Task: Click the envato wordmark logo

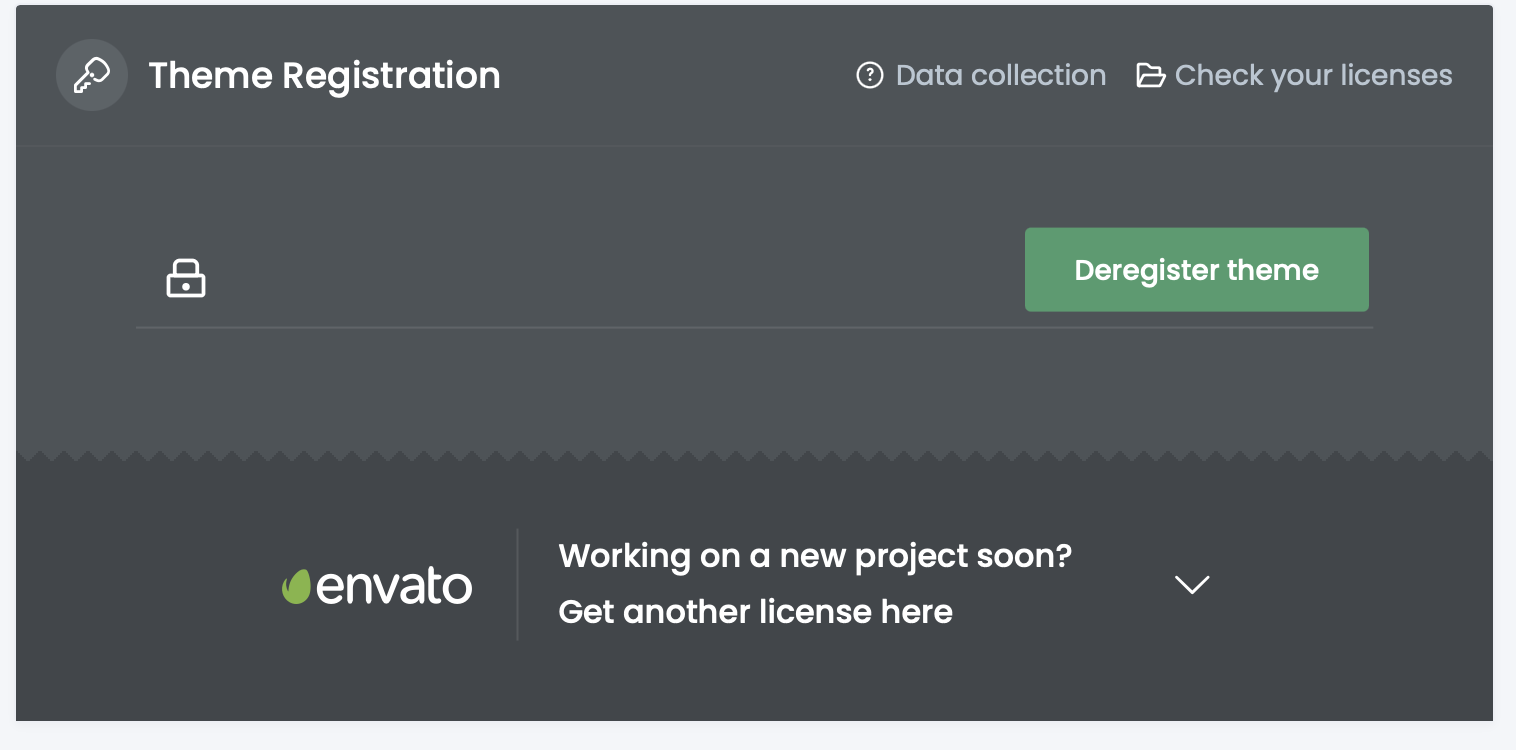Action: pyautogui.click(x=394, y=586)
